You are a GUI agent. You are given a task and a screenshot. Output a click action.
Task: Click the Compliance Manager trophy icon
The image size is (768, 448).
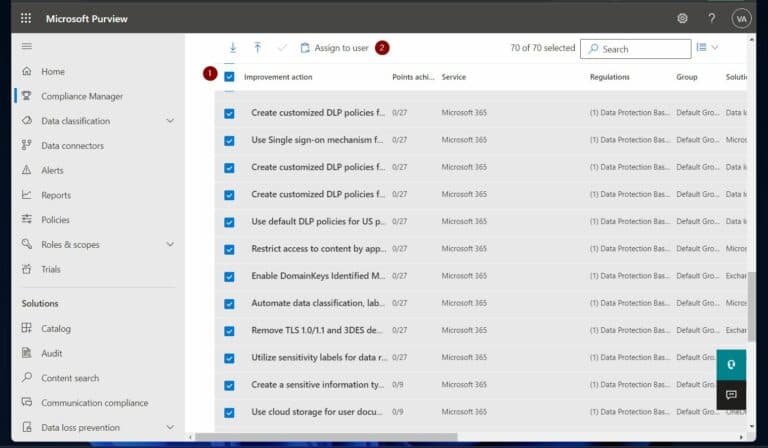click(27, 96)
